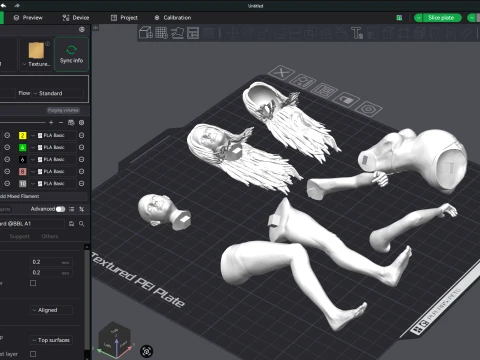This screenshot has width=480, height=360.
Task: Click the plate auto-orient icon beside the X
Action: coord(303,81)
